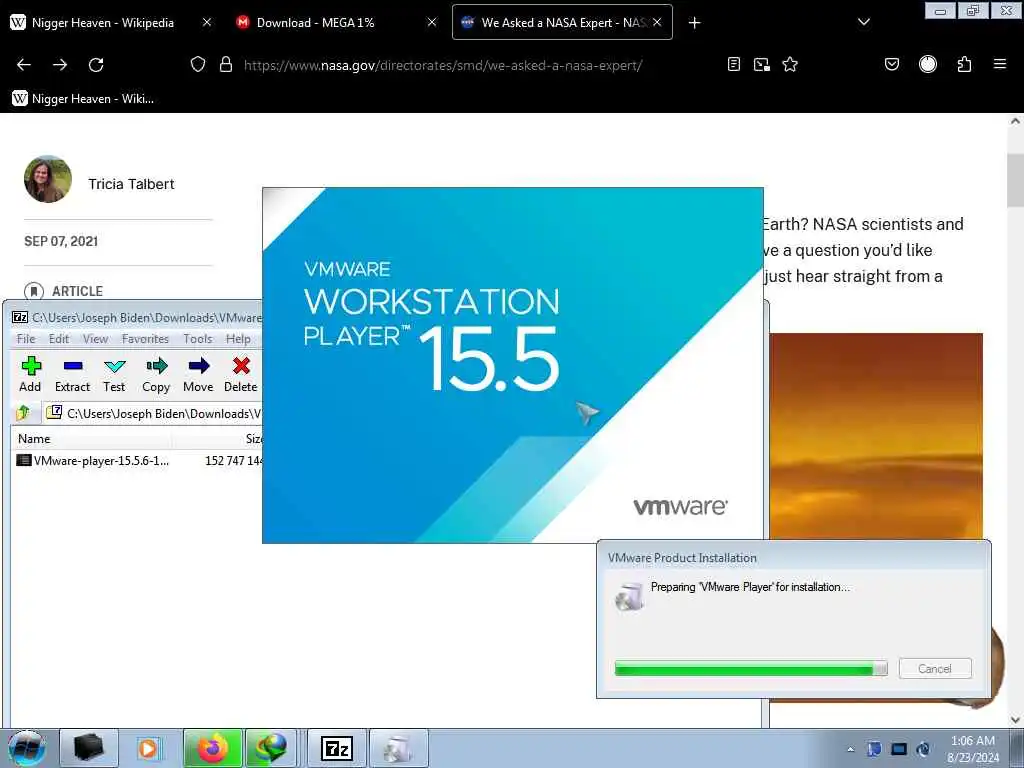Click the shield tracking protection icon
This screenshot has height=768, width=1024.
click(x=198, y=65)
